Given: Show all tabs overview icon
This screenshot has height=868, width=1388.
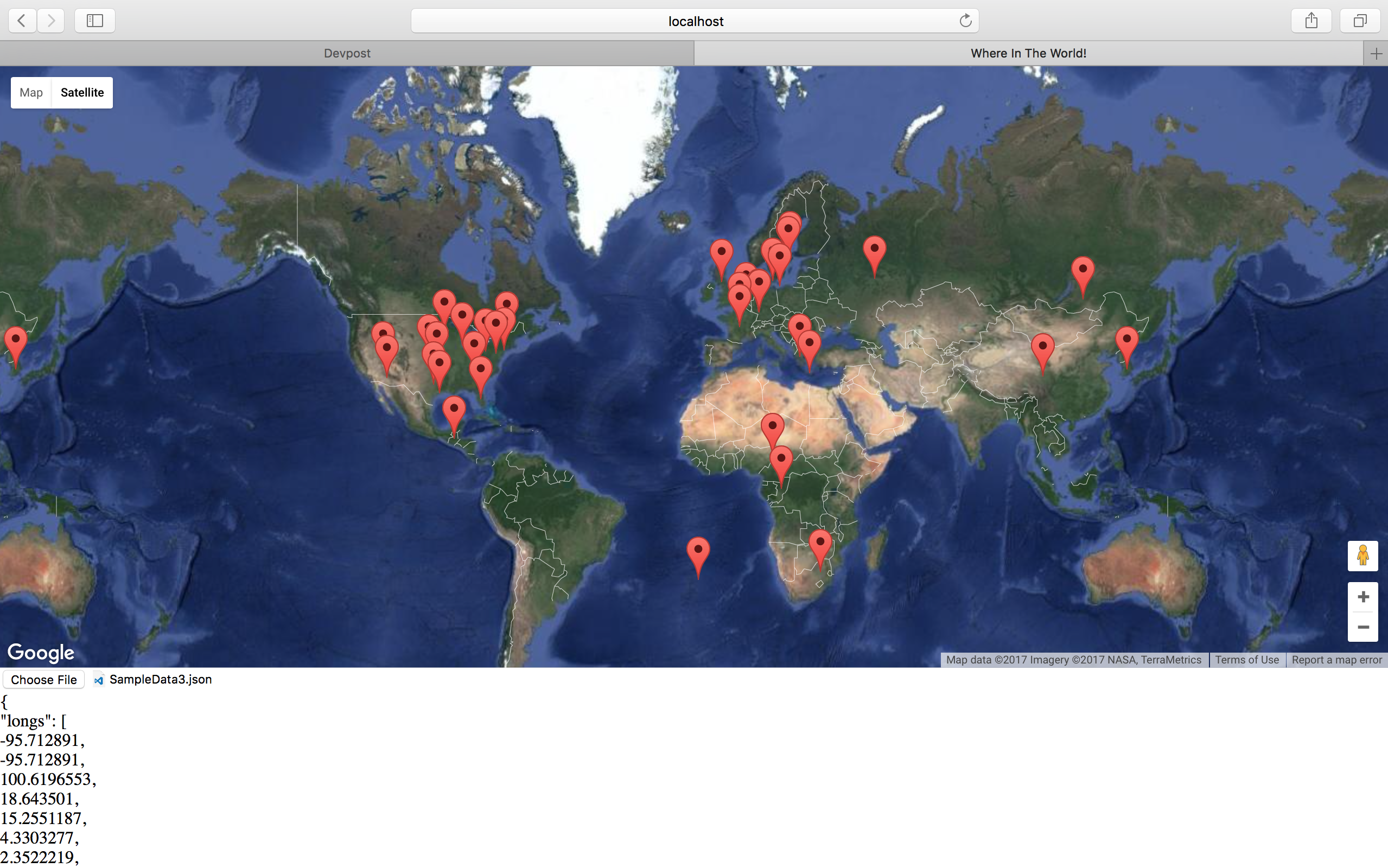Looking at the screenshot, I should pos(1359,21).
